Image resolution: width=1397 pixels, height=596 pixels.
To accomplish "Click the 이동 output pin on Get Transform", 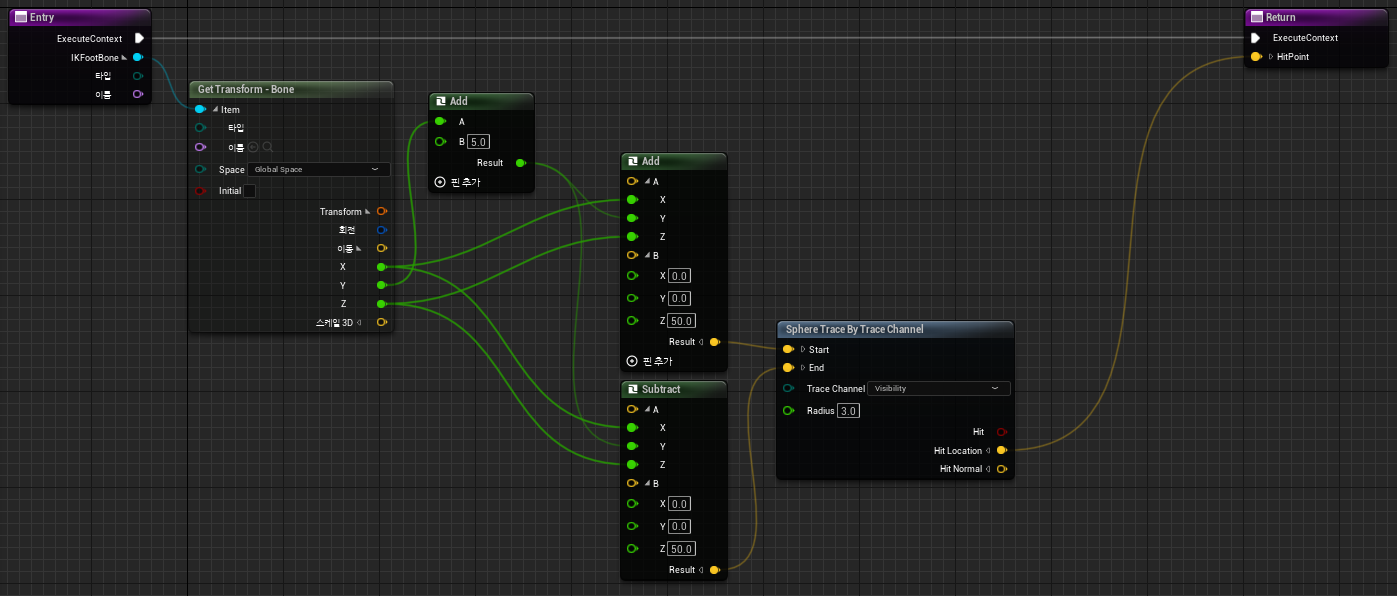I will tap(381, 248).
